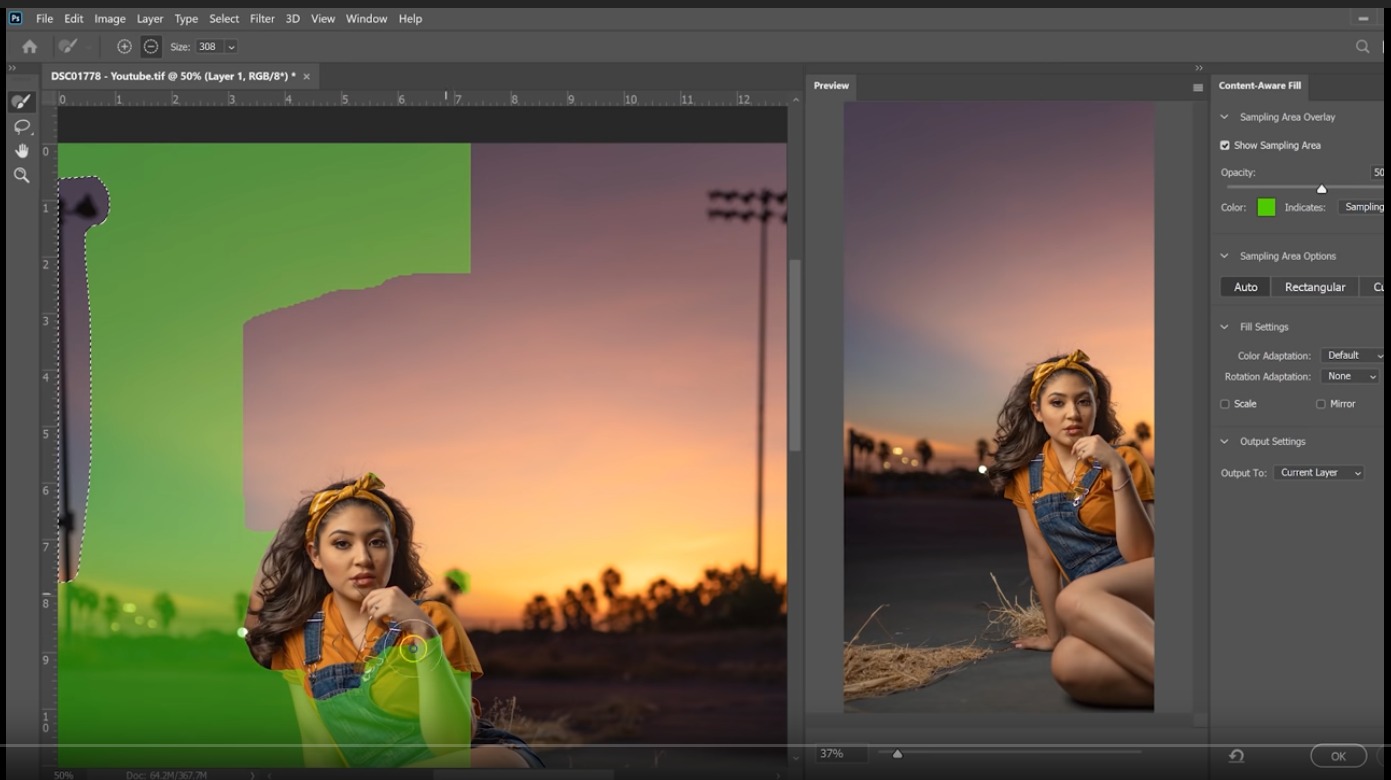Image resolution: width=1391 pixels, height=780 pixels.
Task: Switch brush to add mode (plus icon)
Action: pyautogui.click(x=124, y=47)
